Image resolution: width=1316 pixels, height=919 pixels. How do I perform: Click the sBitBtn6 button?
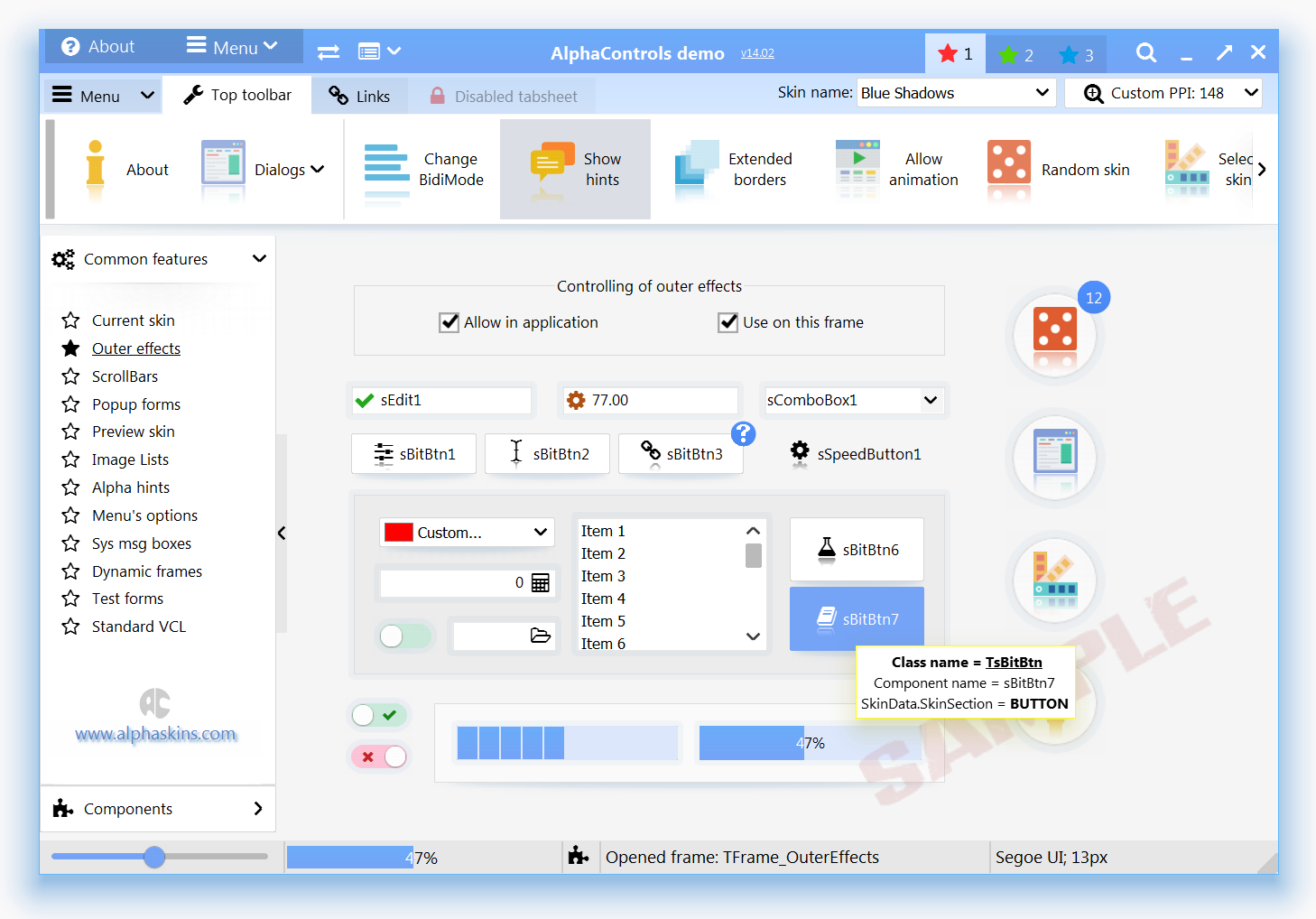pos(857,549)
